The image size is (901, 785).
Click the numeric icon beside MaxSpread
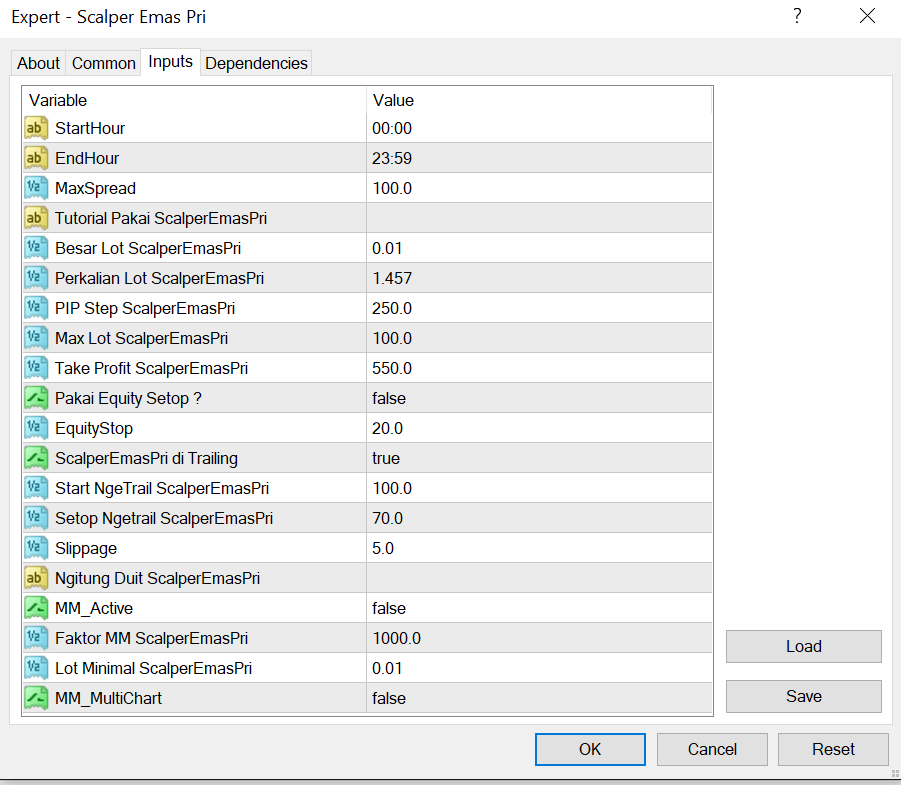(x=36, y=188)
